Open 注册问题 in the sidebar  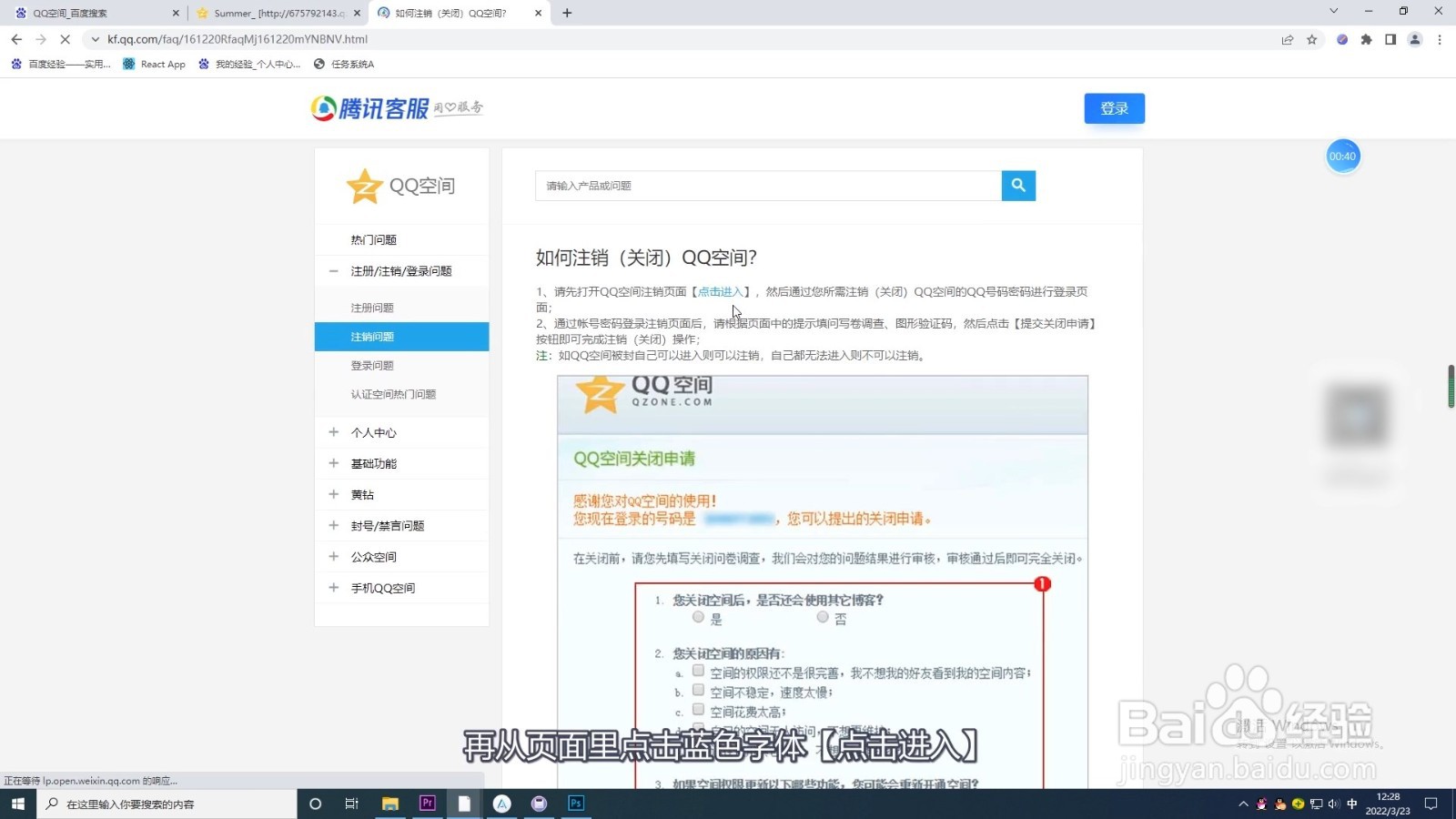click(372, 308)
